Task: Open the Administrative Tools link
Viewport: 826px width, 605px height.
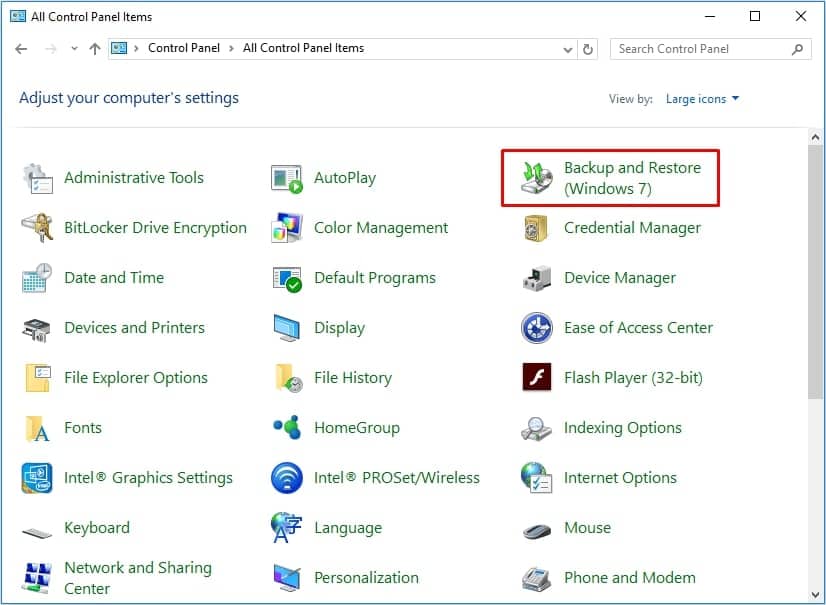Action: point(133,178)
